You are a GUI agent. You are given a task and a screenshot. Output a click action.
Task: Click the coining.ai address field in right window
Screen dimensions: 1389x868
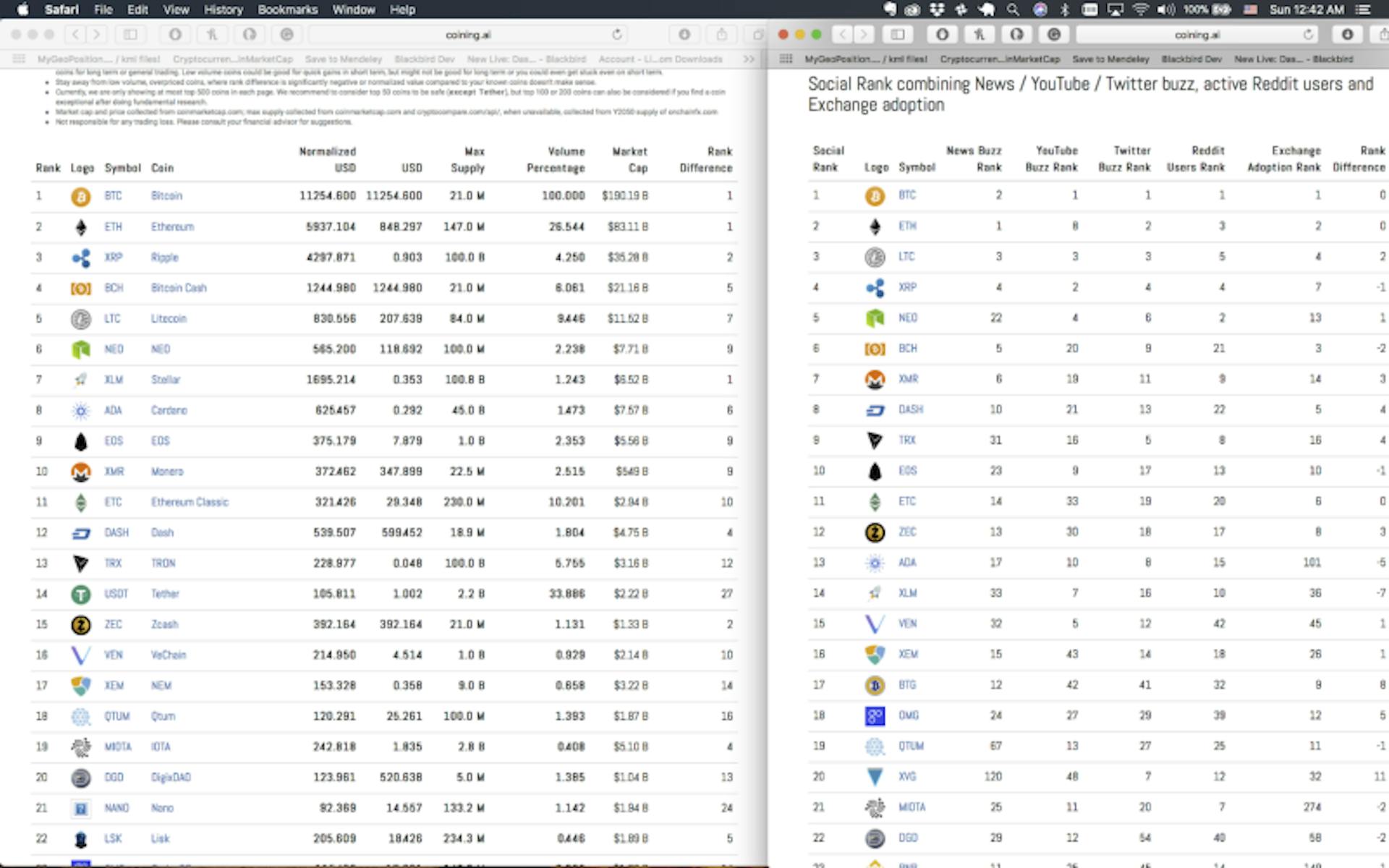tap(1197, 35)
